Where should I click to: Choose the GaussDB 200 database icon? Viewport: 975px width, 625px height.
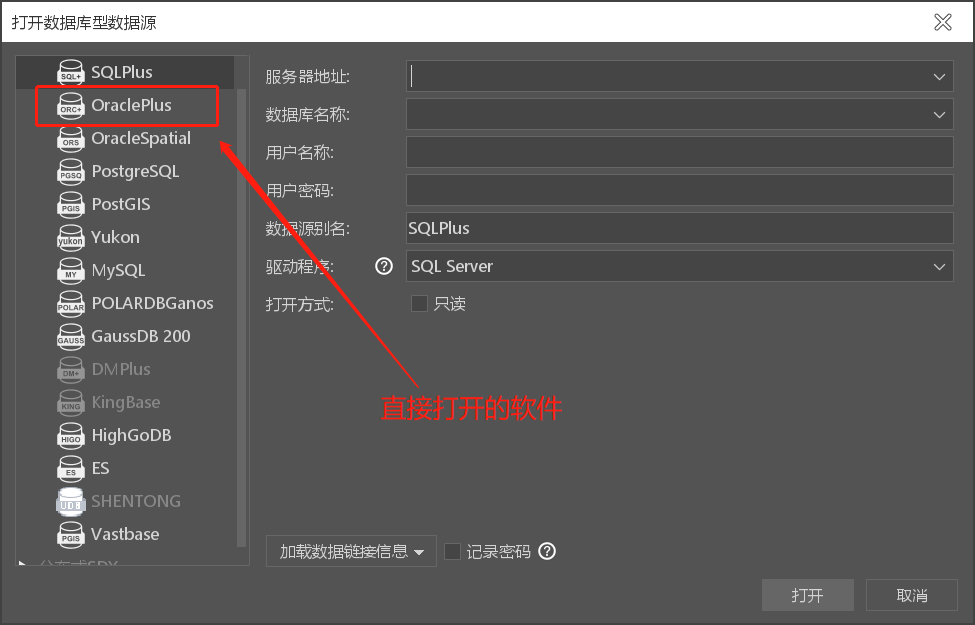pos(70,336)
